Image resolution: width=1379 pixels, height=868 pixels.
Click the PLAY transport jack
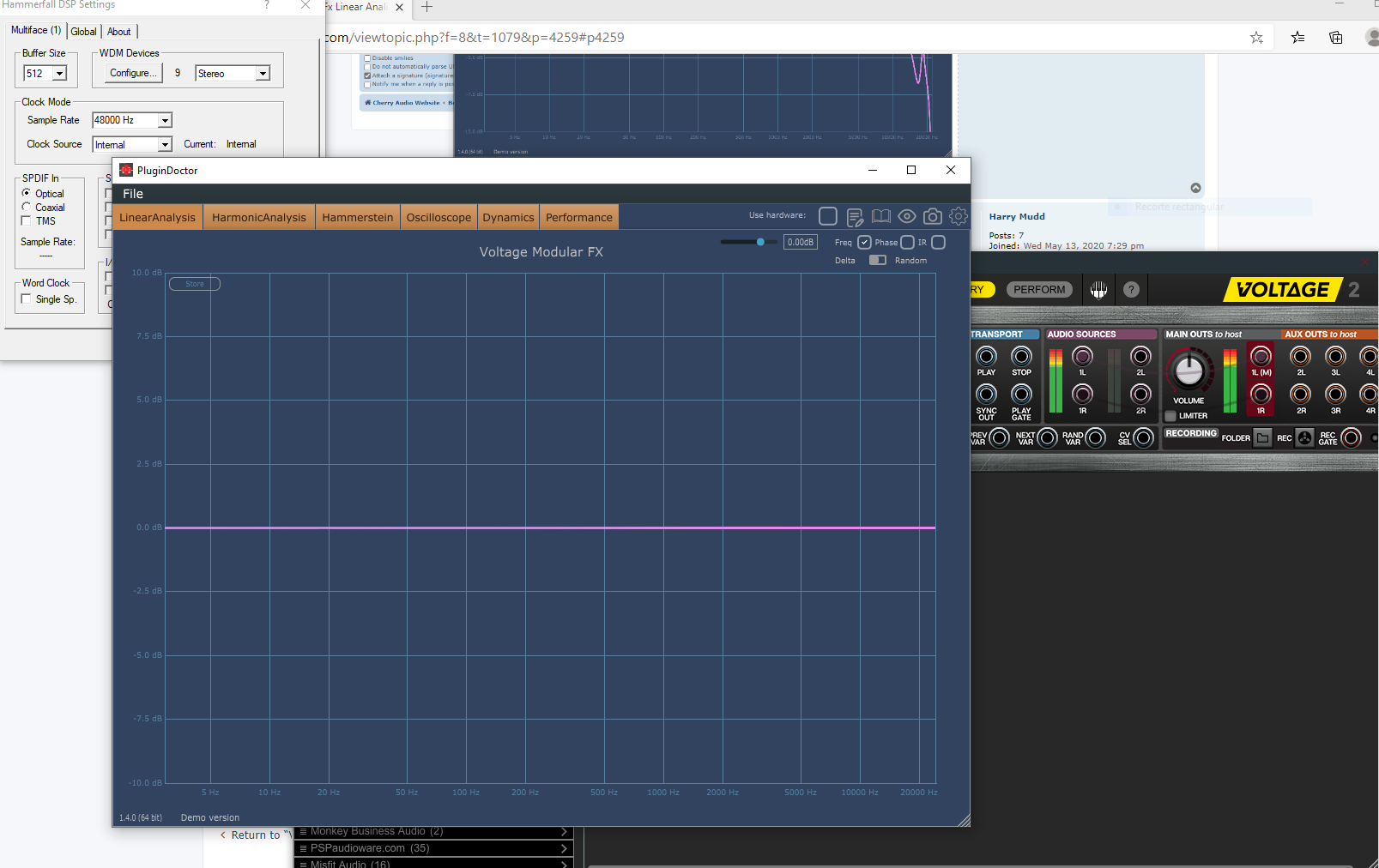pyautogui.click(x=987, y=356)
